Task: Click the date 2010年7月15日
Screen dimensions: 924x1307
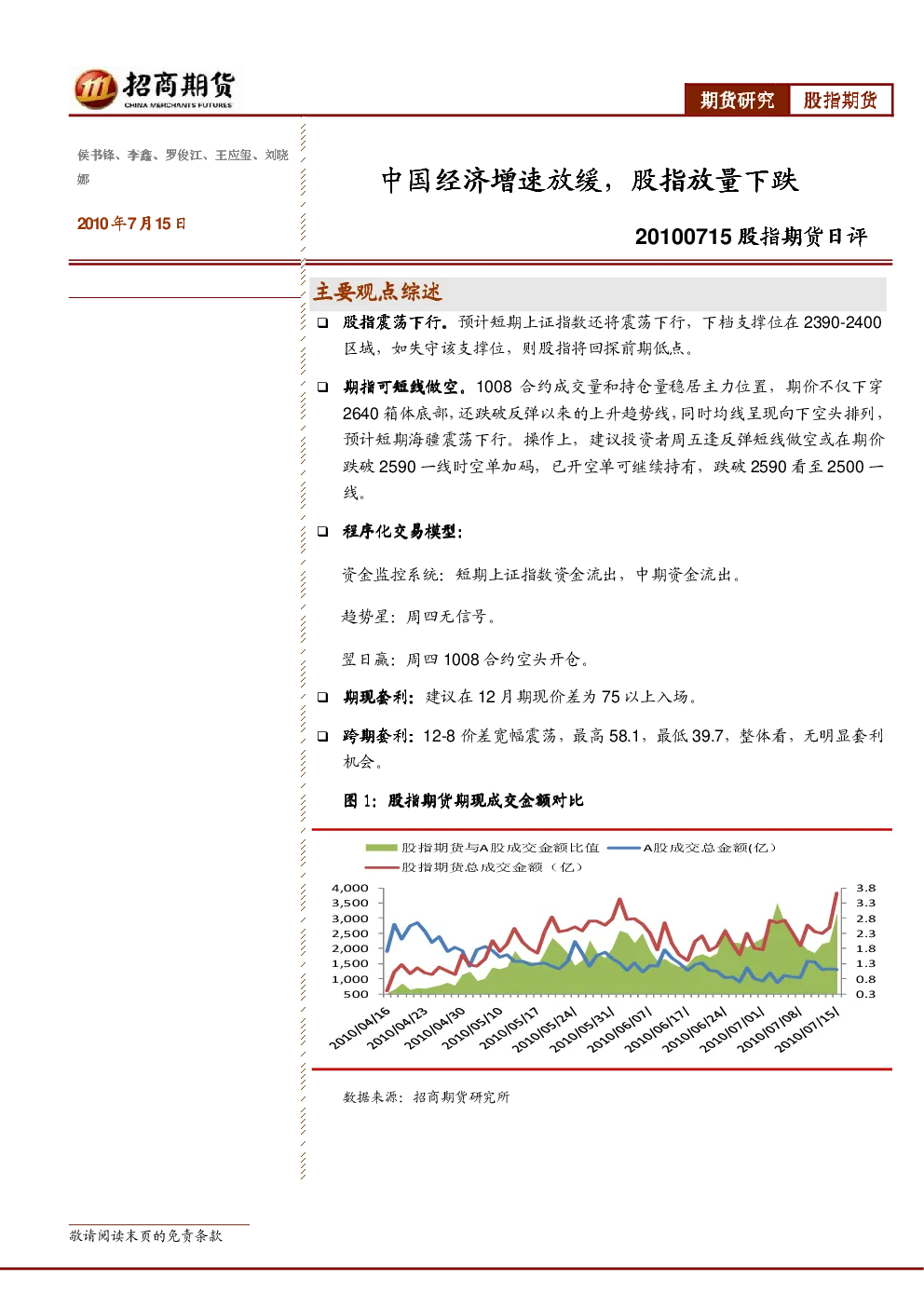Action: [131, 224]
